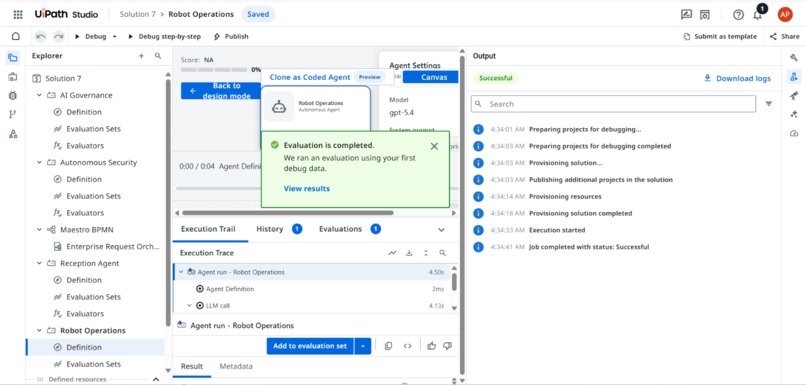
Task: View agent run as code brackets
Action: 408,346
